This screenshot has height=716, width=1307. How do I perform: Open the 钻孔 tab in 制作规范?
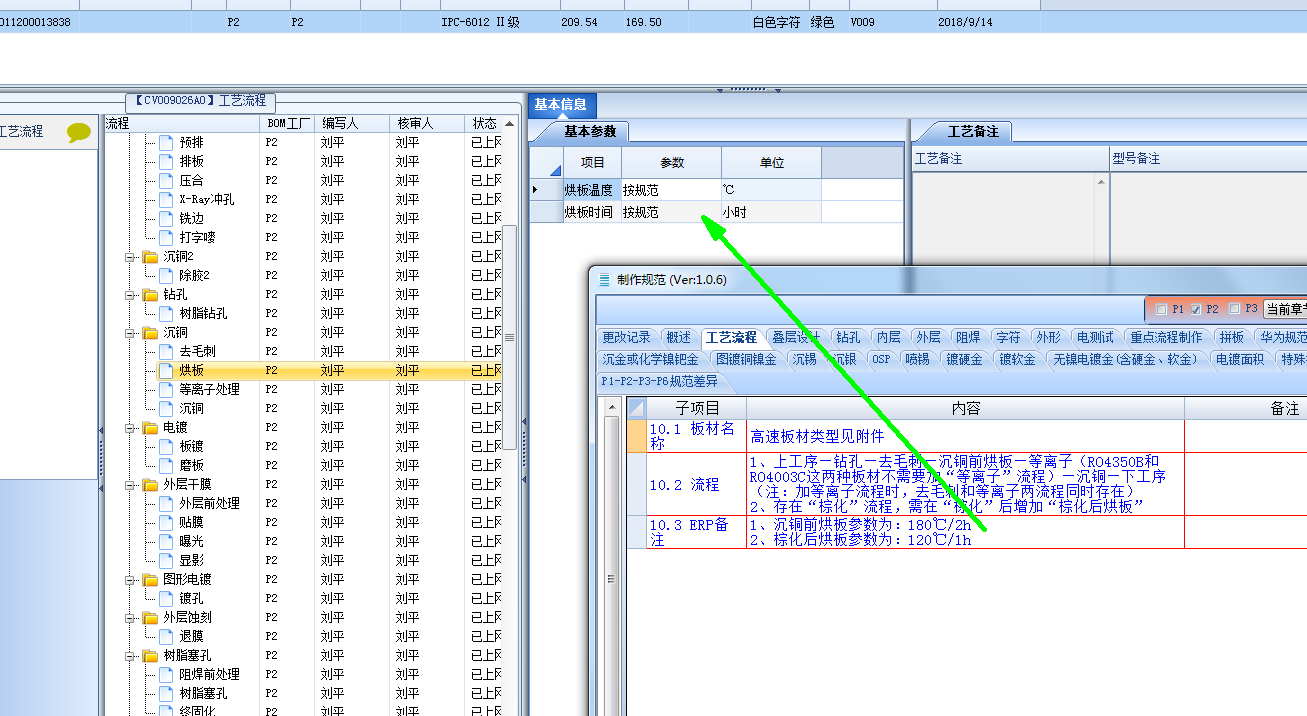pyautogui.click(x=848, y=338)
